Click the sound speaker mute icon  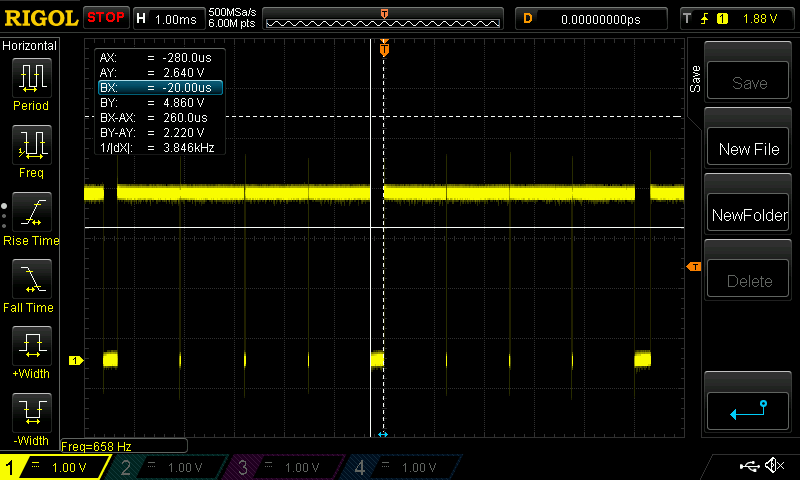point(774,466)
